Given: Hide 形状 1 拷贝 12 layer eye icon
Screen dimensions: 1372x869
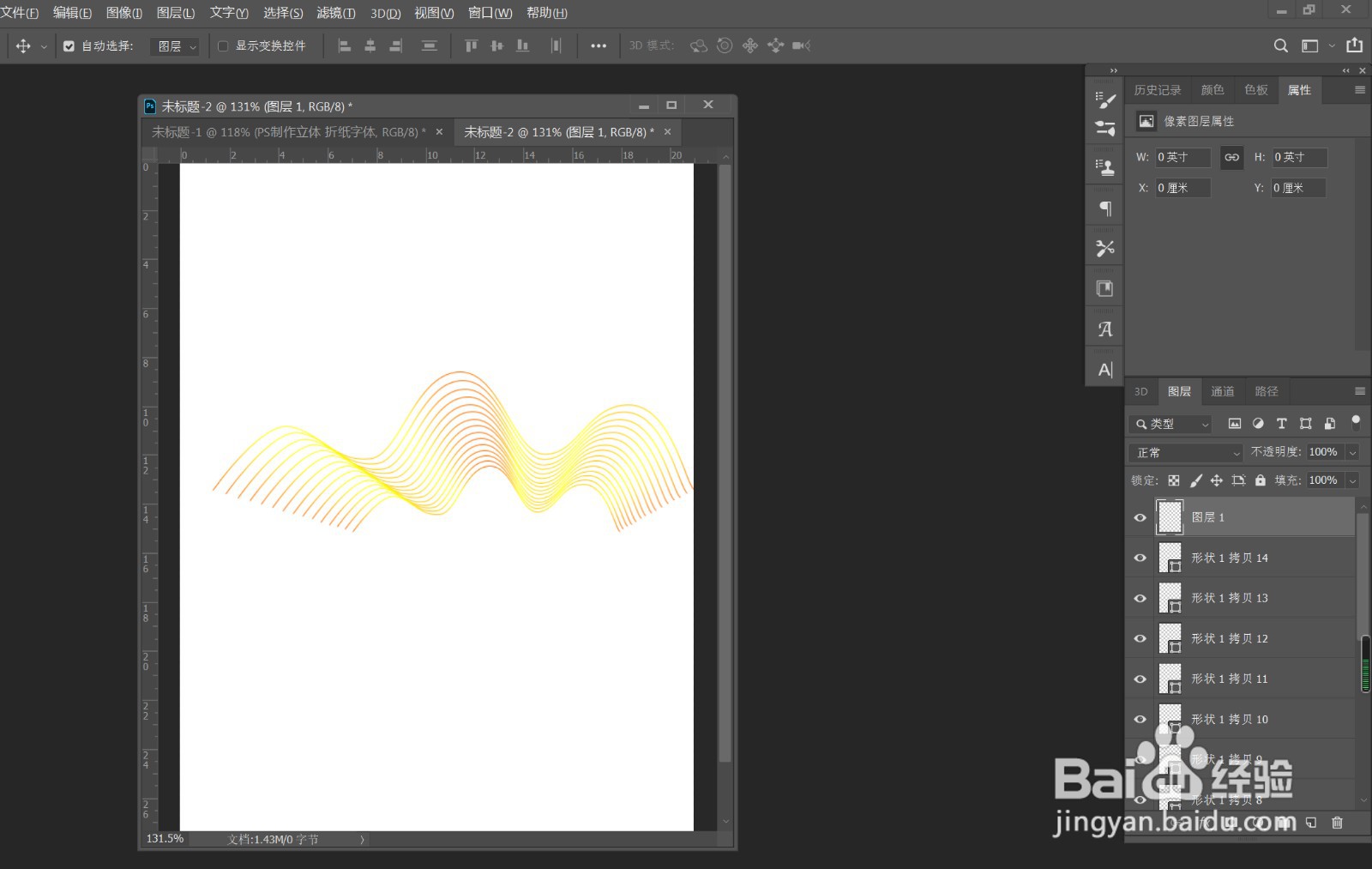Looking at the screenshot, I should click(x=1140, y=638).
